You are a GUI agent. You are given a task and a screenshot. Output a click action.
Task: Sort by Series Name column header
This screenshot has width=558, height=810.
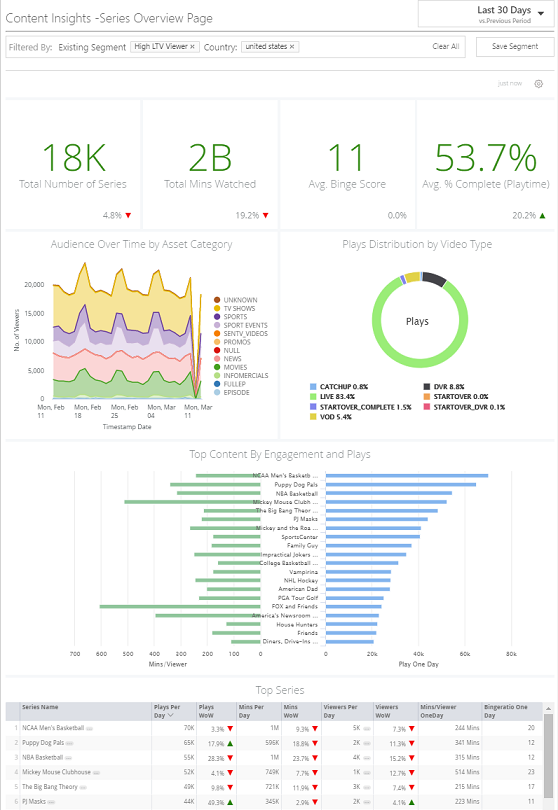(40, 707)
